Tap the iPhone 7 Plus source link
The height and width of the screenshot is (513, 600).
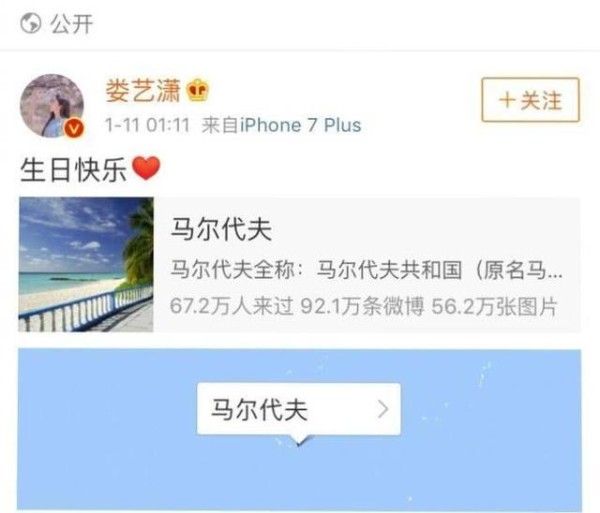(x=300, y=125)
